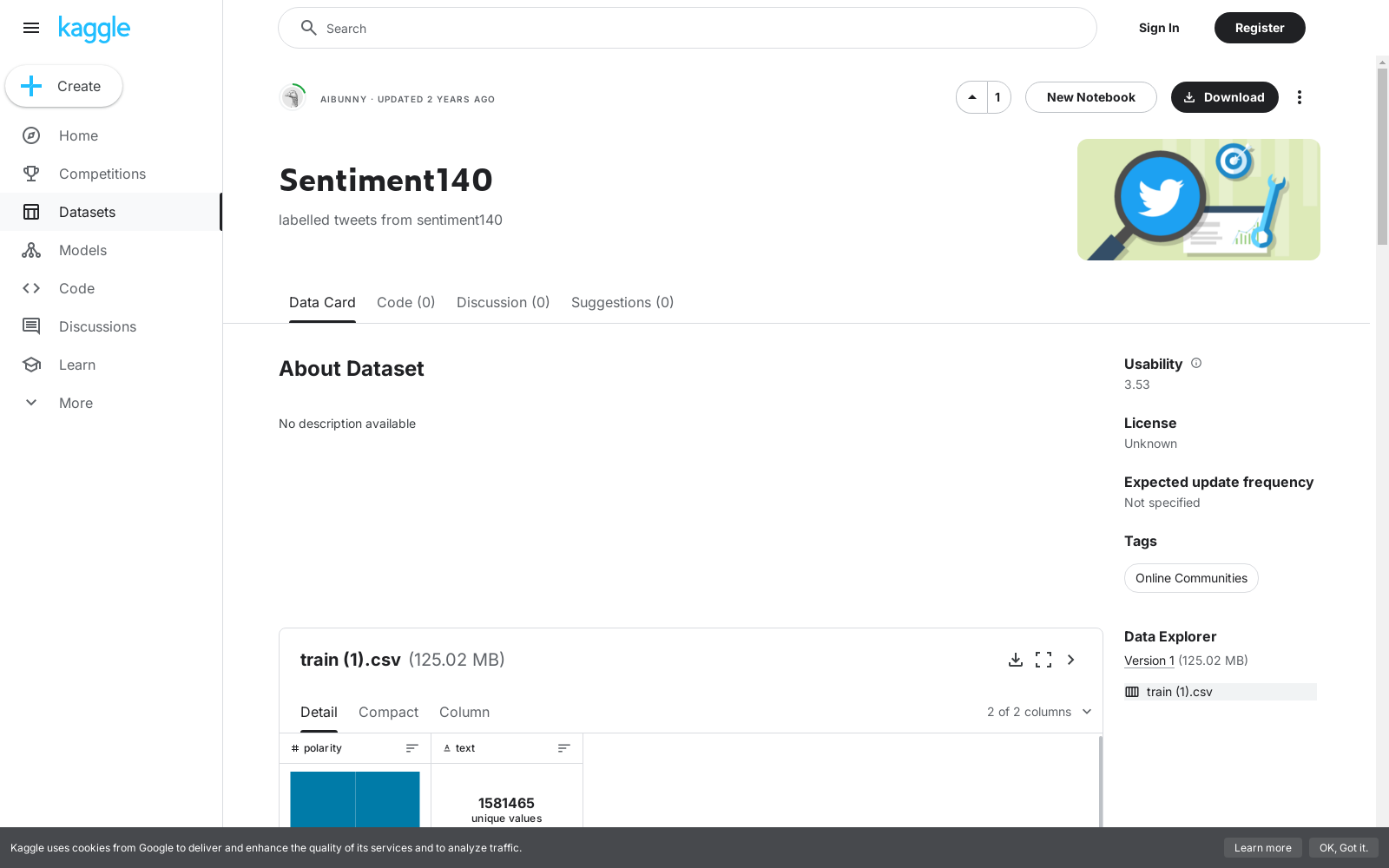This screenshot has height=868, width=1389.
Task: Click the AIBUNNY author name
Action: (344, 99)
